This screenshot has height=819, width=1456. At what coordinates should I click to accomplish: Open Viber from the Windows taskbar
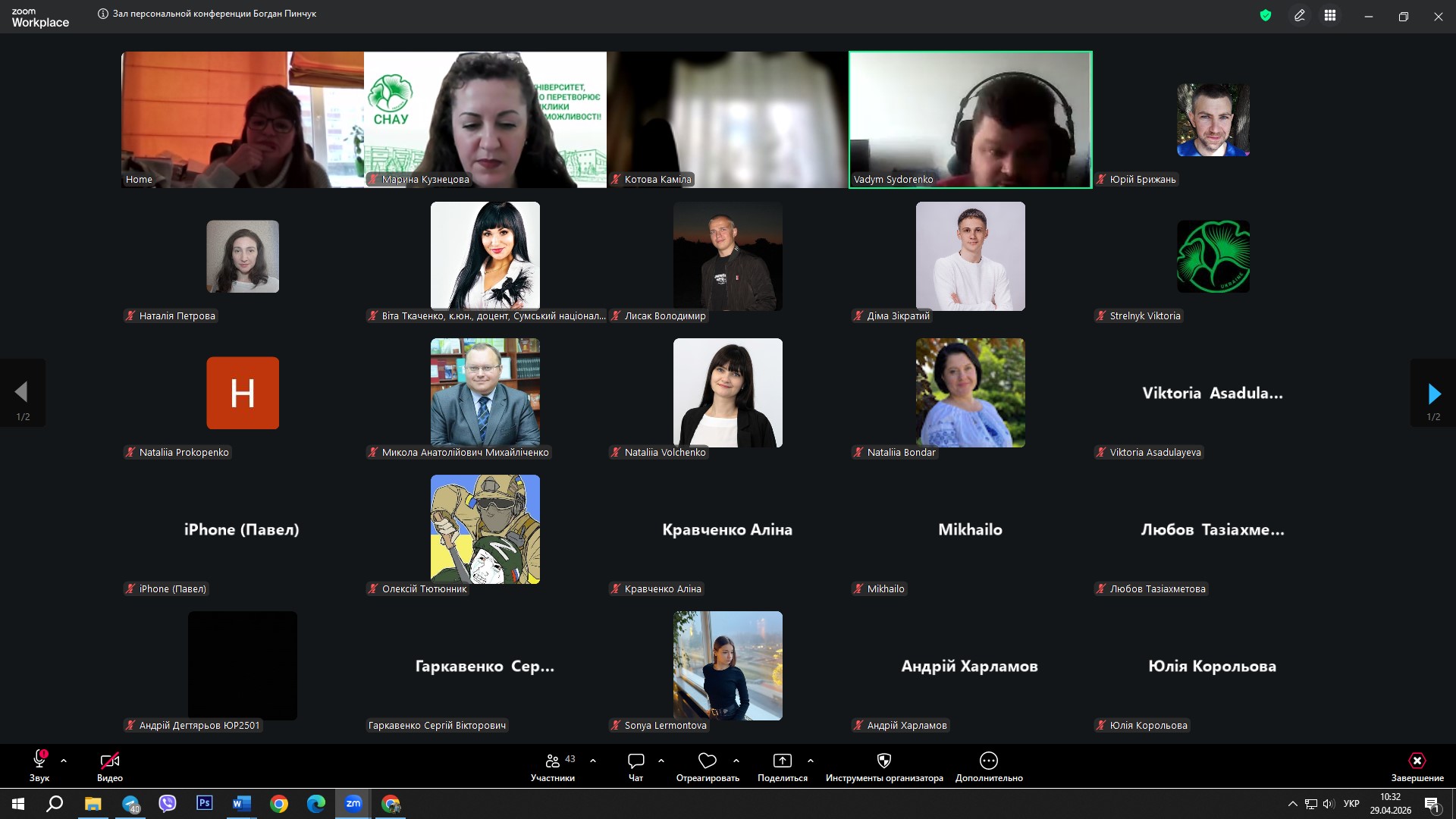167,804
